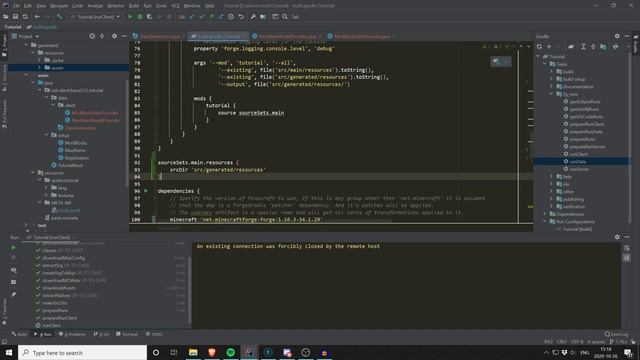Click the Rollback undo arrow in the toolbar
640x360 pixels.
coord(241,17)
